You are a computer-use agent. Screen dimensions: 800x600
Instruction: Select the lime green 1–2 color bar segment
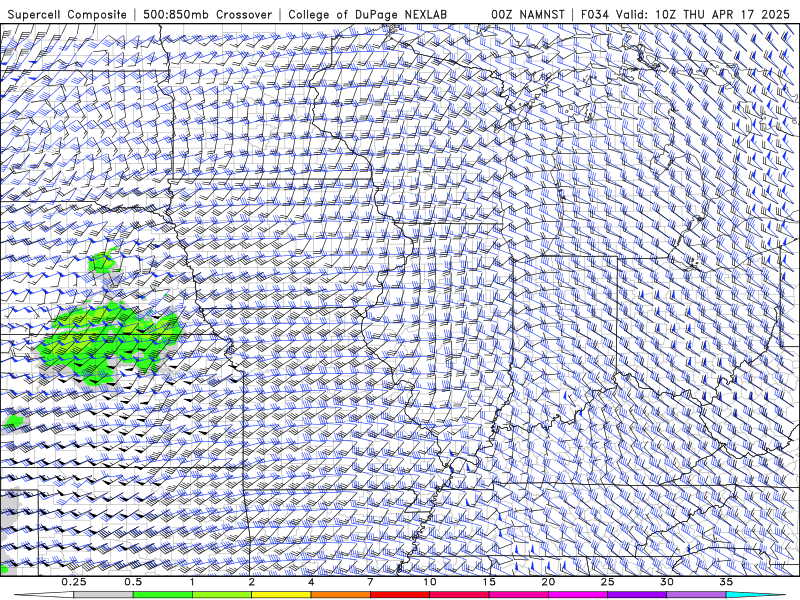[221, 595]
